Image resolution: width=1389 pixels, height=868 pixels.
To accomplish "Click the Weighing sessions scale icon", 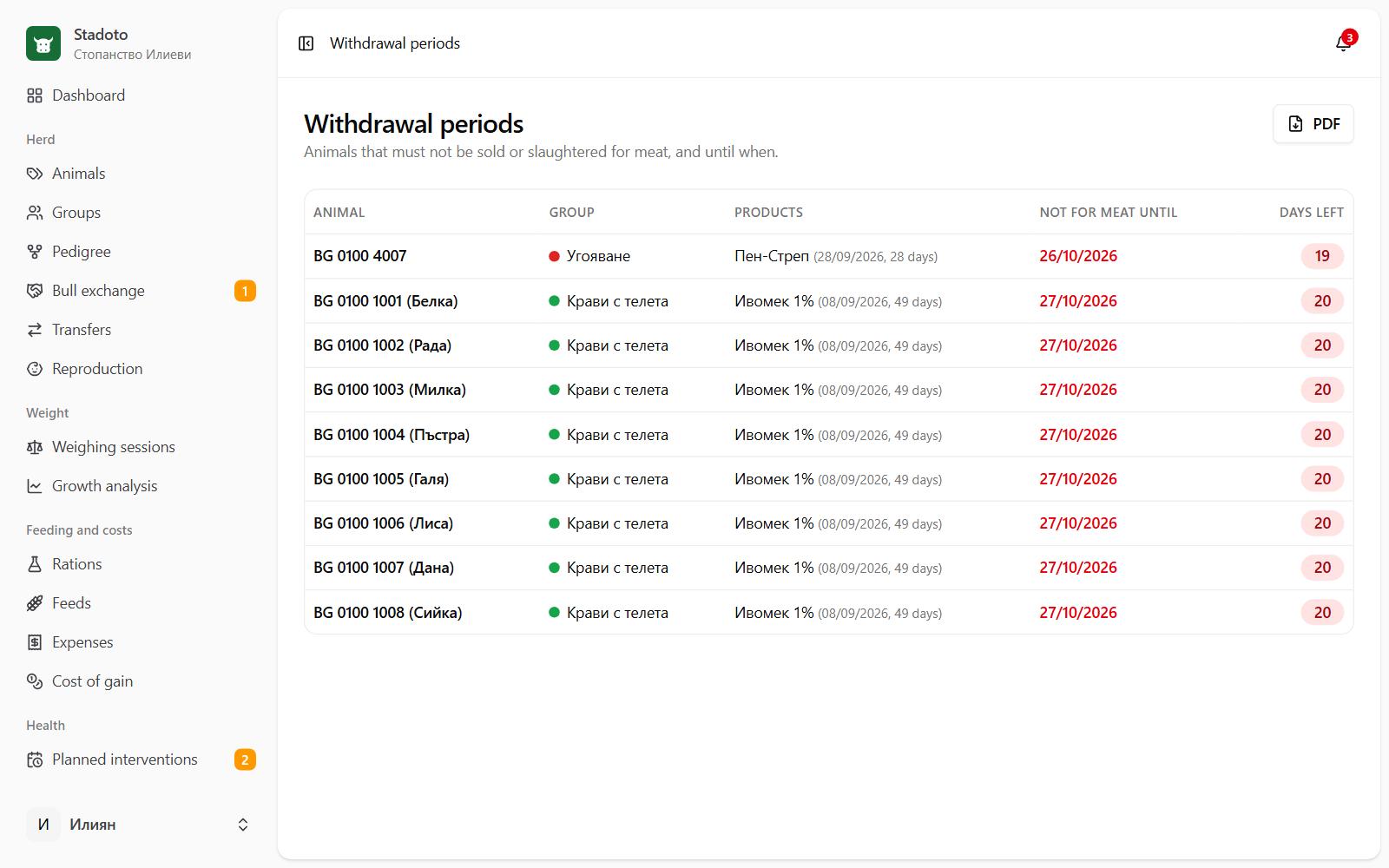I will point(35,447).
